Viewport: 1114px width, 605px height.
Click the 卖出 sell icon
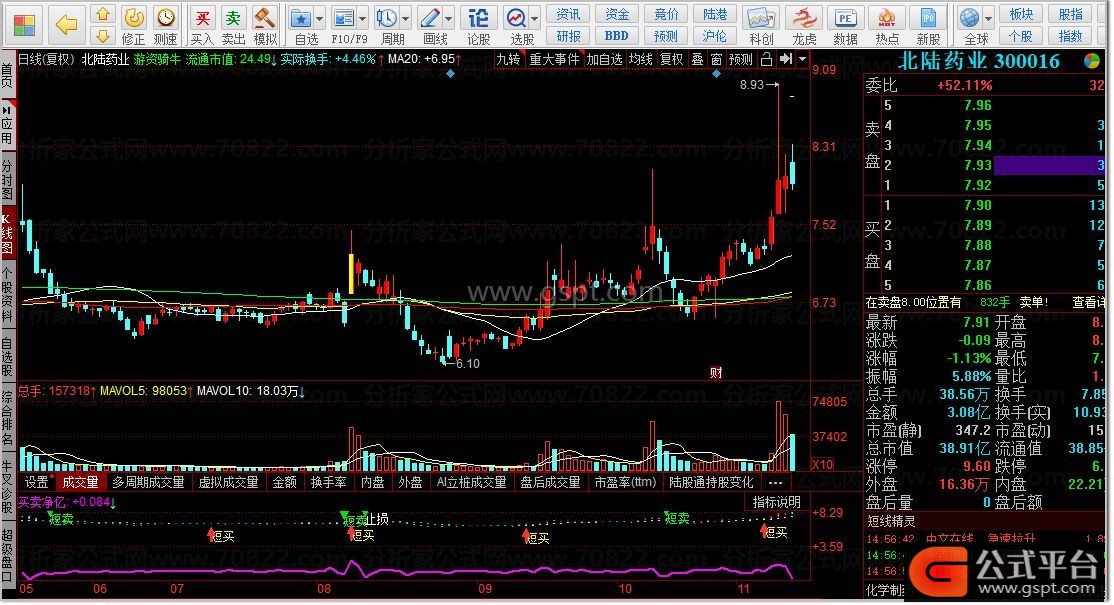coord(233,17)
